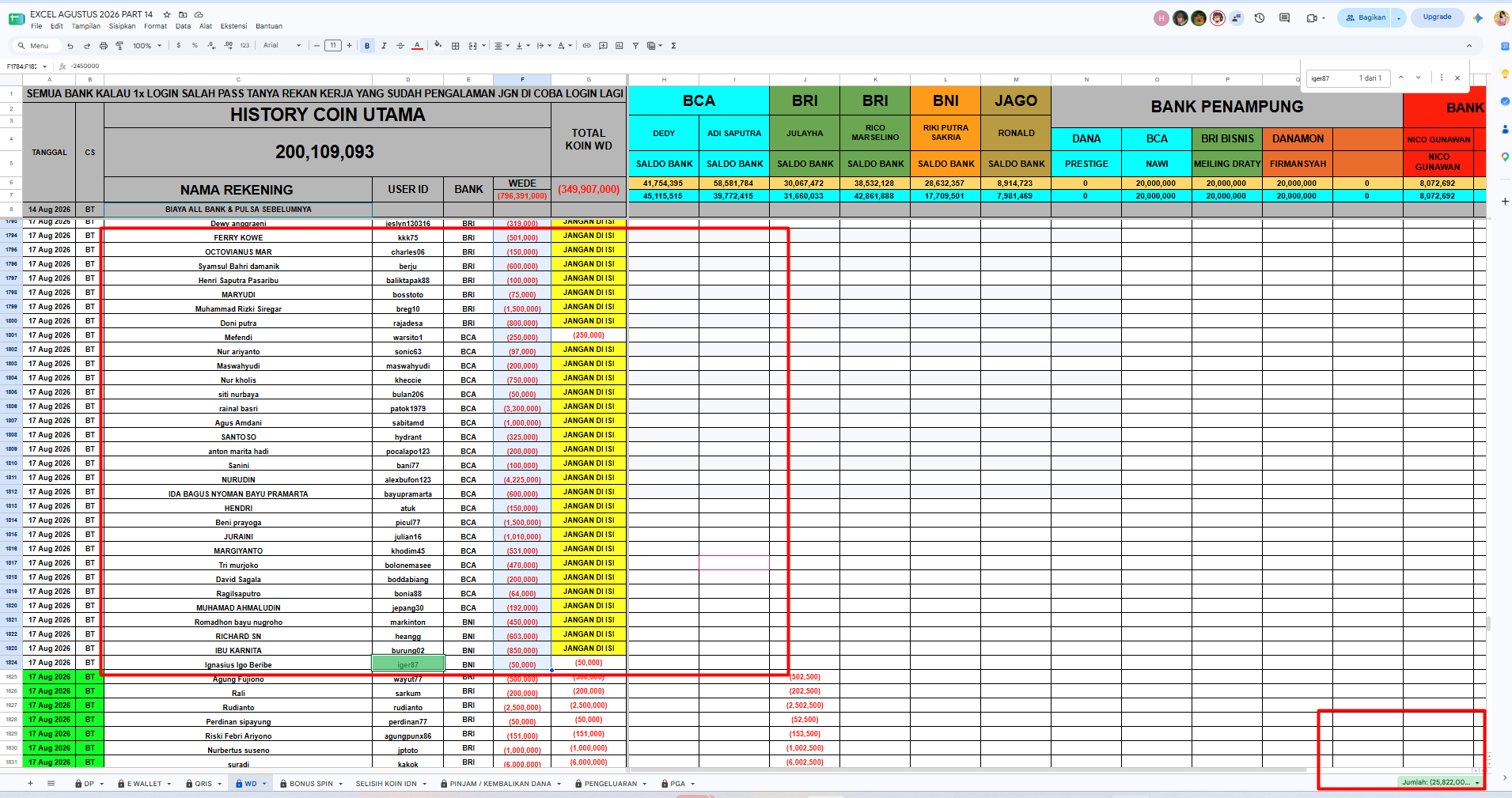Open the Arial font family dropdown
This screenshot has width=1512, height=798.
click(282, 46)
